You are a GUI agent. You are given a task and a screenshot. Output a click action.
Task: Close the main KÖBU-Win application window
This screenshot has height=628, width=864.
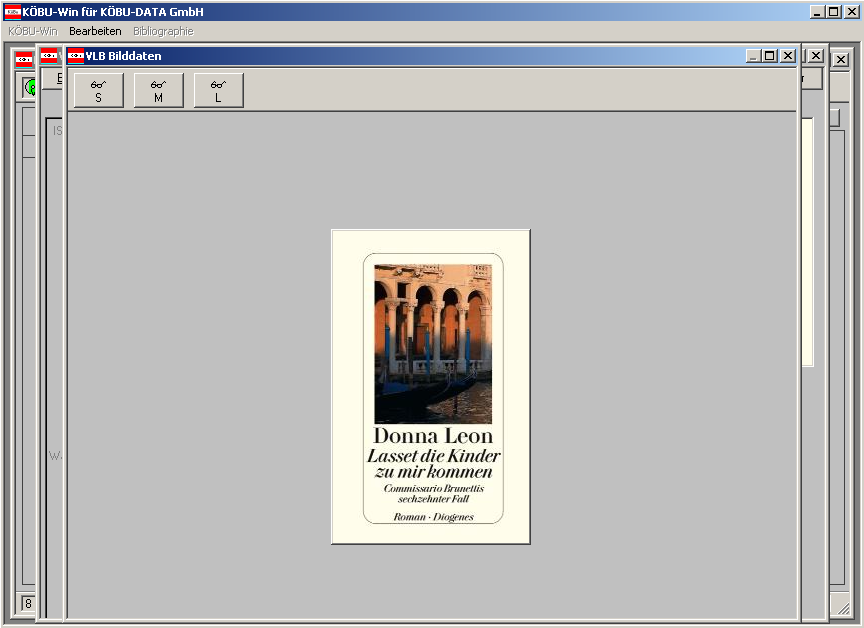tap(851, 12)
